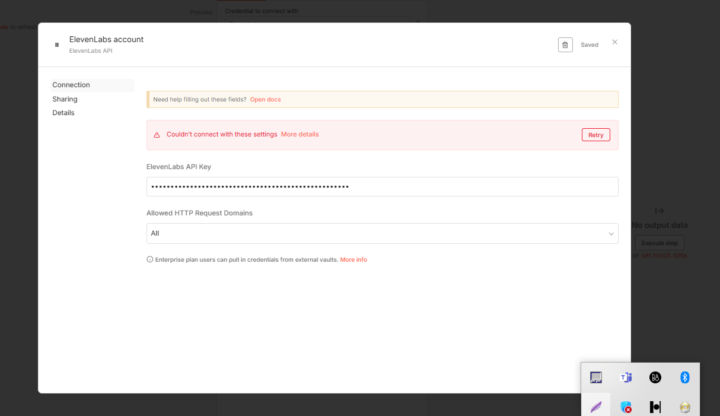720x416 pixels.
Task: Open the Bang & Olufsen audio tray icon
Action: pos(655,377)
